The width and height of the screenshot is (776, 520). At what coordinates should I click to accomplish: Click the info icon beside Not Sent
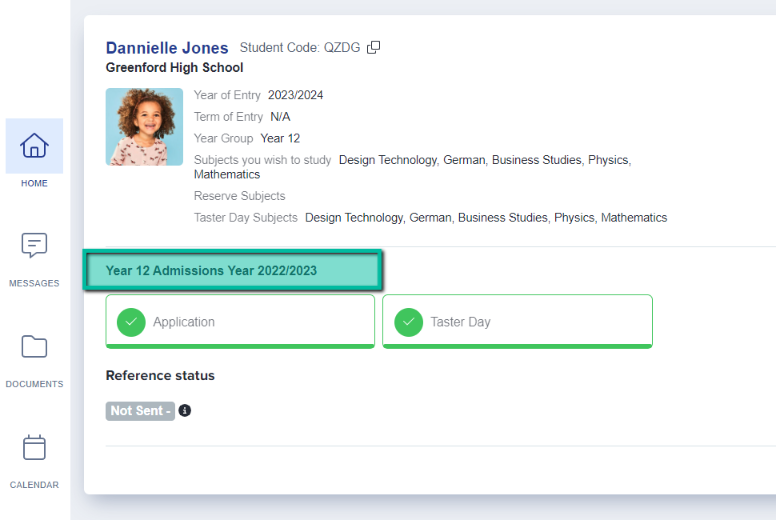click(x=185, y=411)
